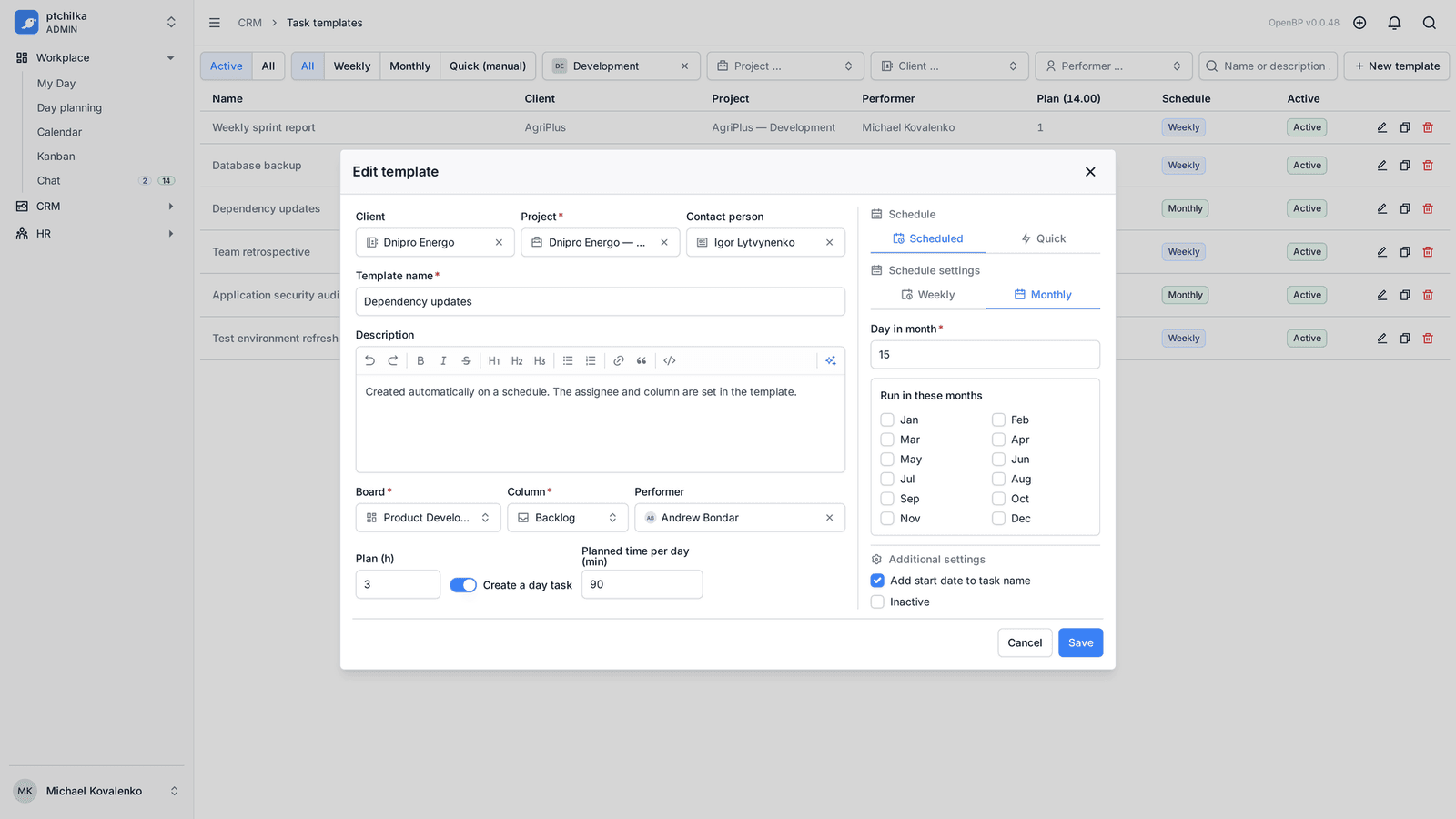The image size is (1456, 819).
Task: Check the Feb month checkbox
Action: (x=998, y=420)
